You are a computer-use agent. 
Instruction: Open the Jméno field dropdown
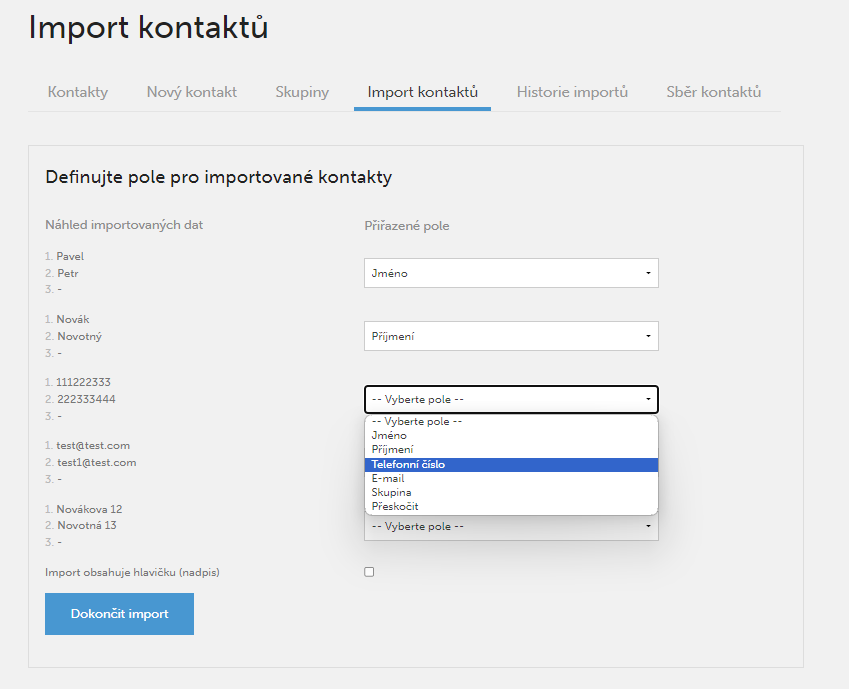511,273
